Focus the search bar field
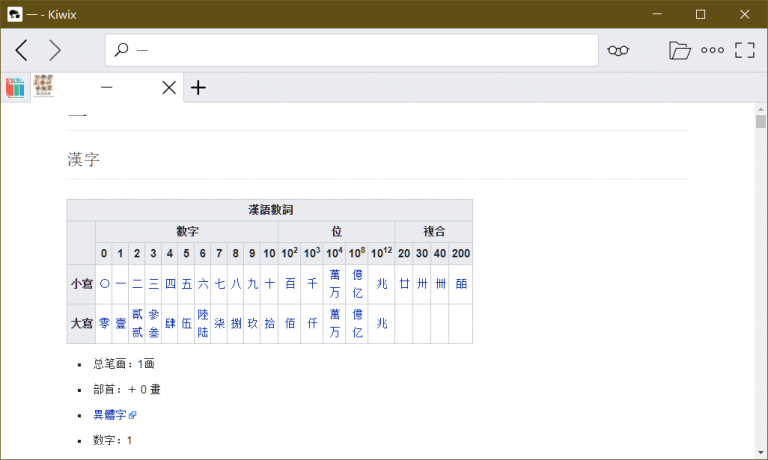Screen dimensions: 768x460 coord(352,50)
